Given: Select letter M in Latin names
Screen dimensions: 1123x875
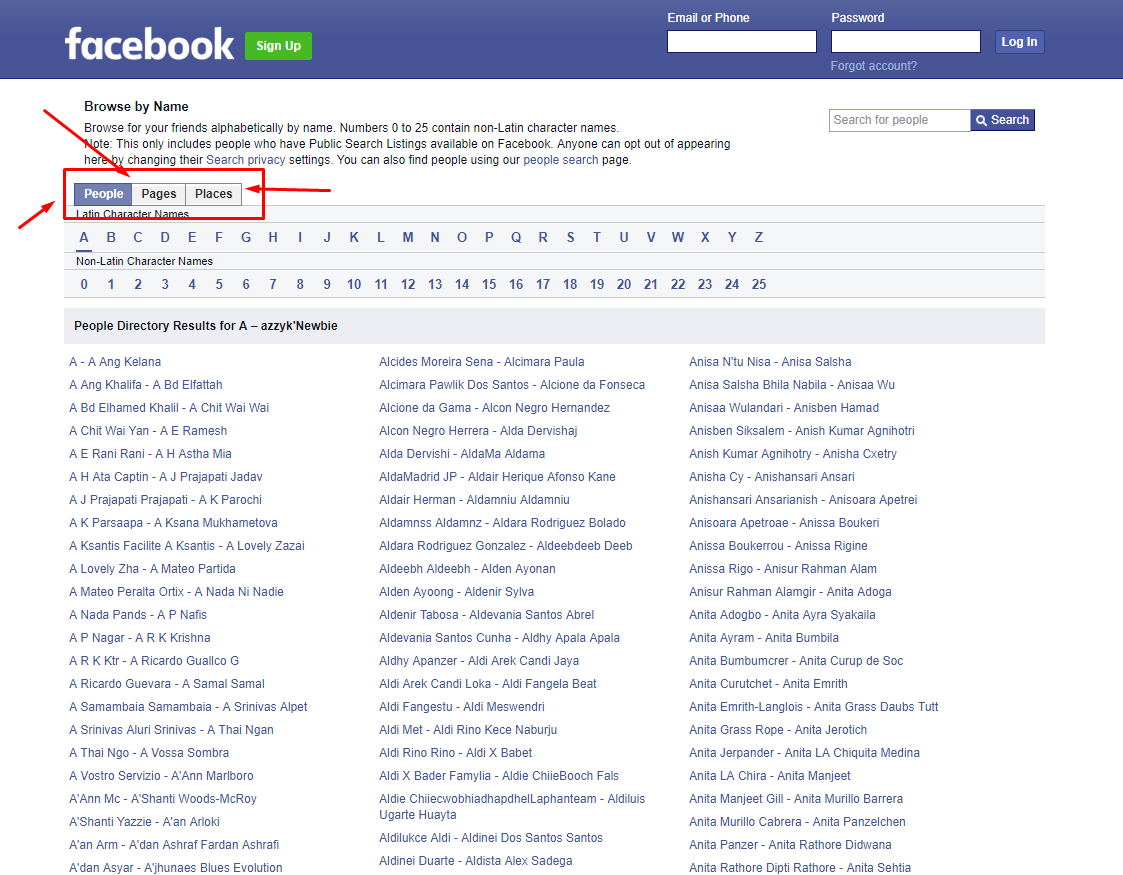Looking at the screenshot, I should (x=408, y=238).
